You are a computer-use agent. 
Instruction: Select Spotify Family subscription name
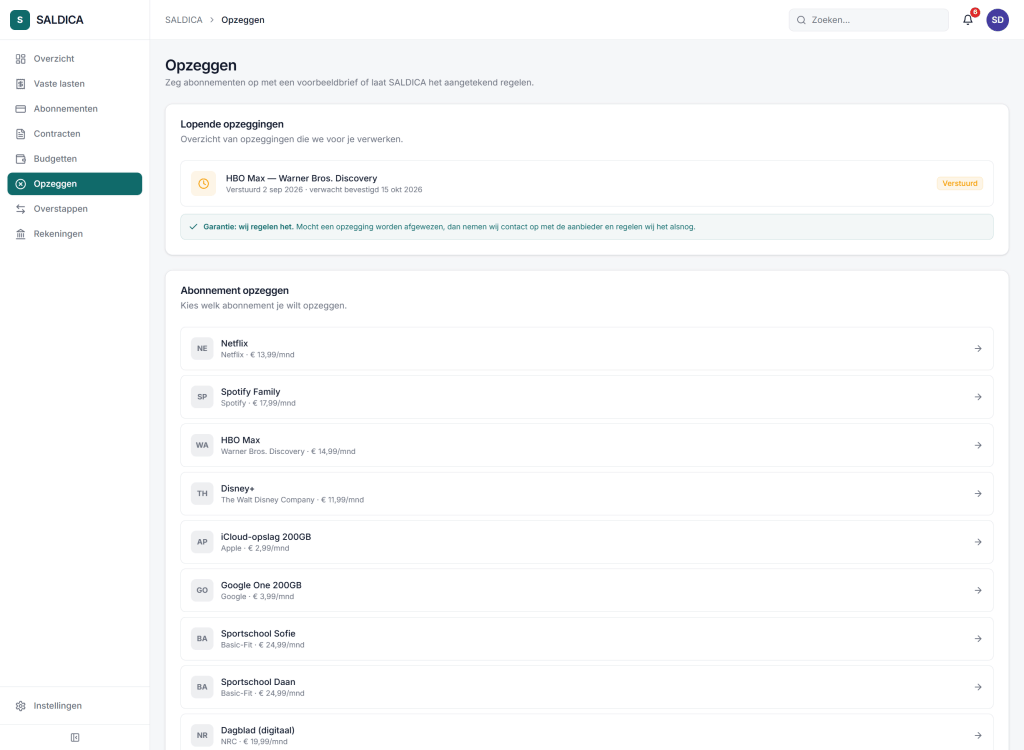[x=251, y=392]
